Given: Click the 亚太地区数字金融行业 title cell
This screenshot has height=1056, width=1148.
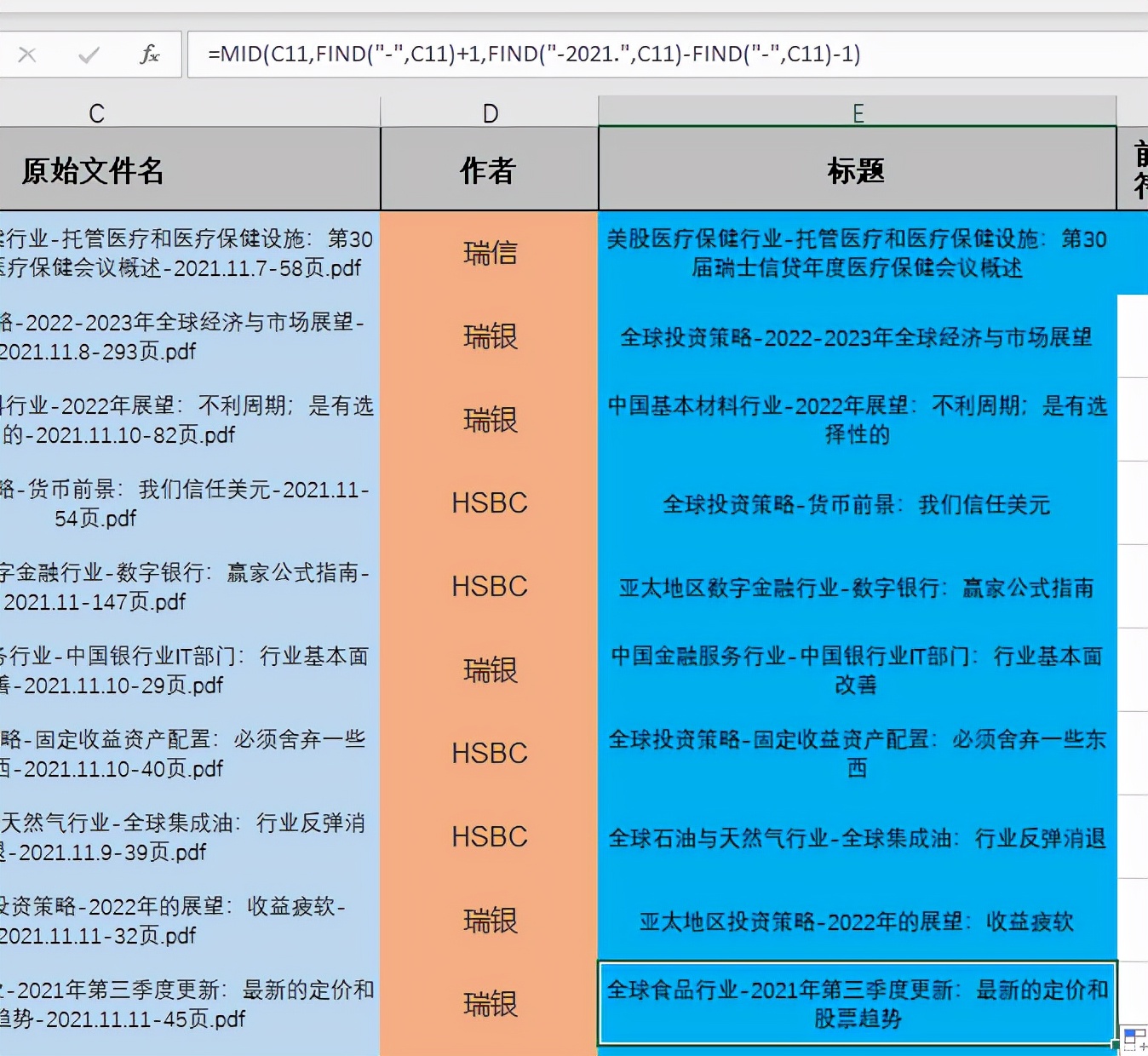Looking at the screenshot, I should pyautogui.click(x=857, y=587).
